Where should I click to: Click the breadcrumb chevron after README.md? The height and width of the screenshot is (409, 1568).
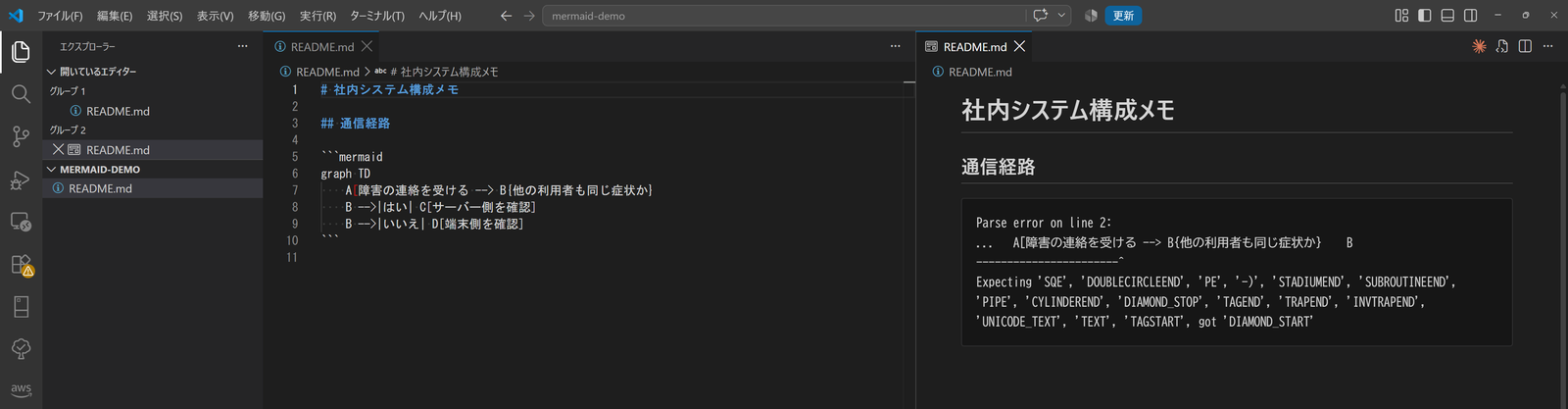pos(367,72)
